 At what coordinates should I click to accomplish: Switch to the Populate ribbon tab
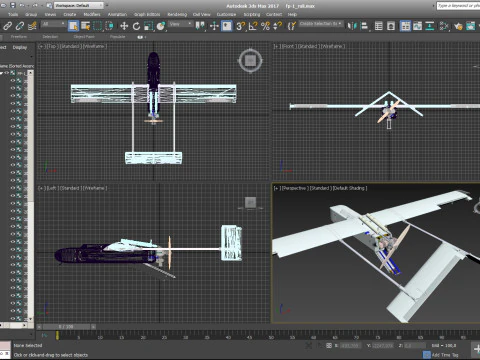pos(118,37)
